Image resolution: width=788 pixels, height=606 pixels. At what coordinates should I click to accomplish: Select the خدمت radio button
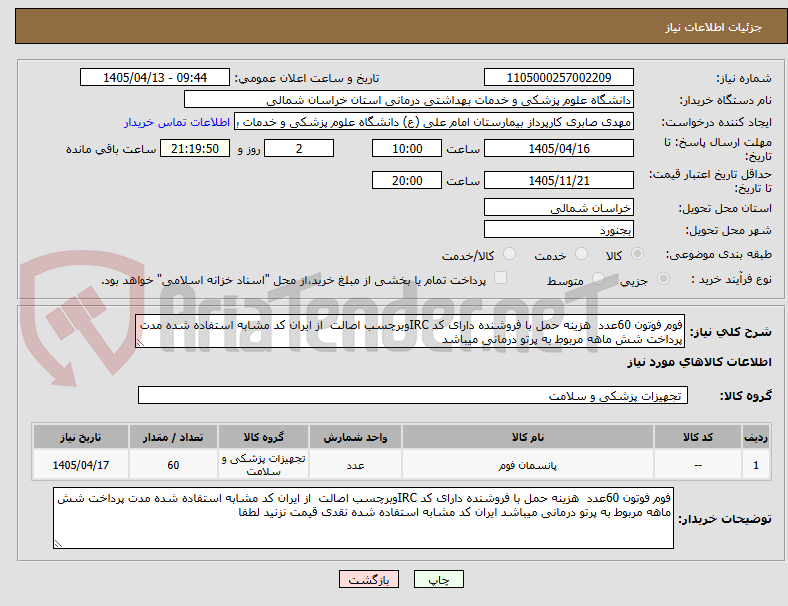(x=581, y=254)
